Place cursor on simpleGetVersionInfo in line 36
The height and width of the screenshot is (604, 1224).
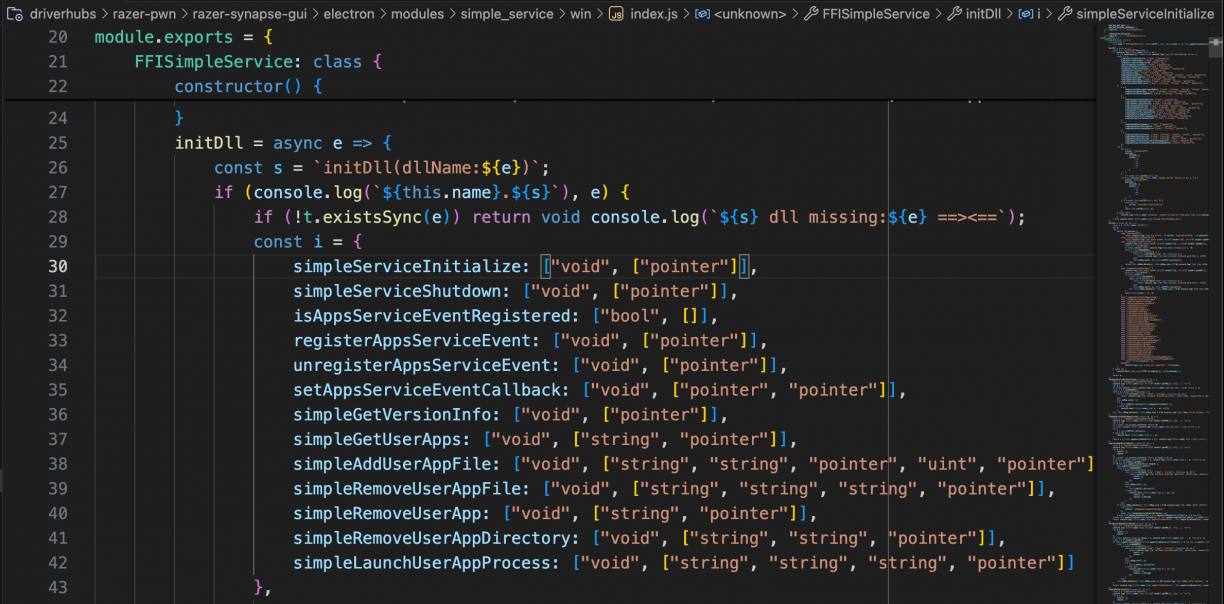point(395,414)
